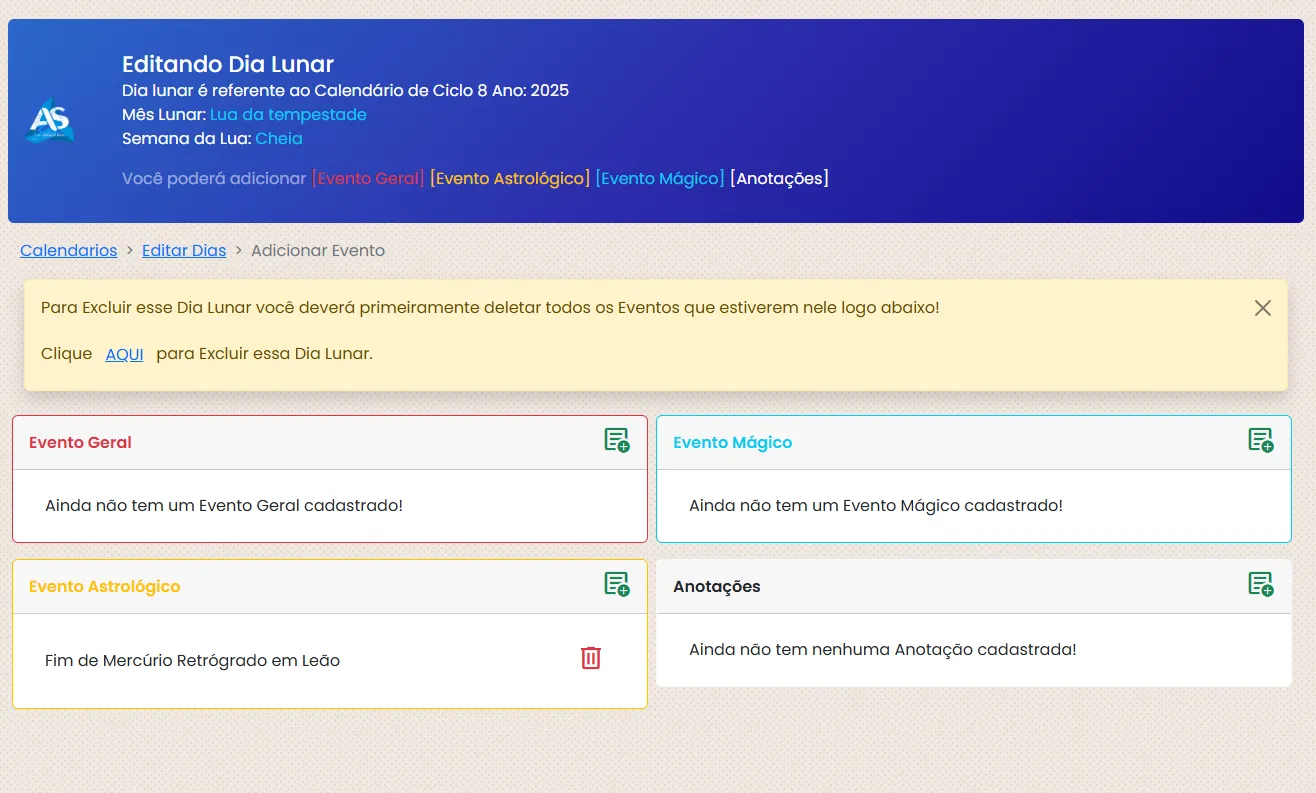
Task: Click the yellow [Evento Astrológico] banner label
Action: [510, 178]
